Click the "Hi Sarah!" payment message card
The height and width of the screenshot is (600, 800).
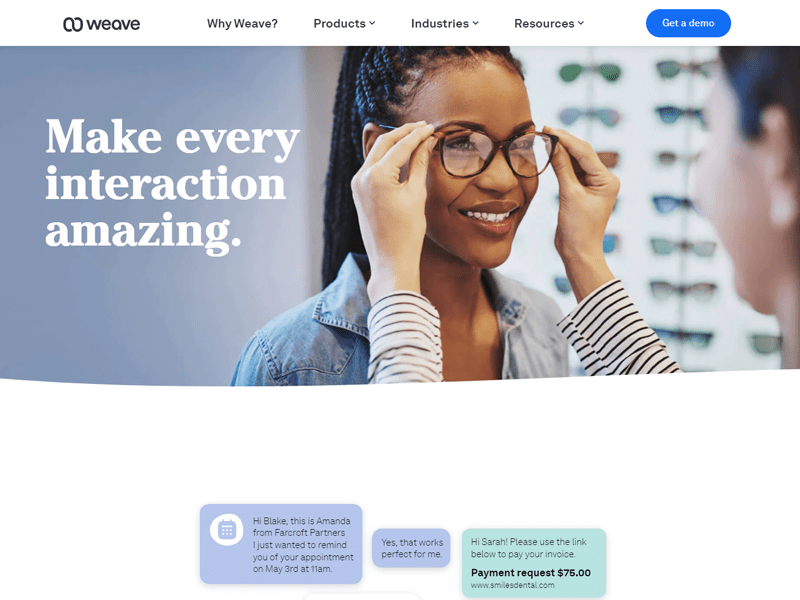[534, 563]
